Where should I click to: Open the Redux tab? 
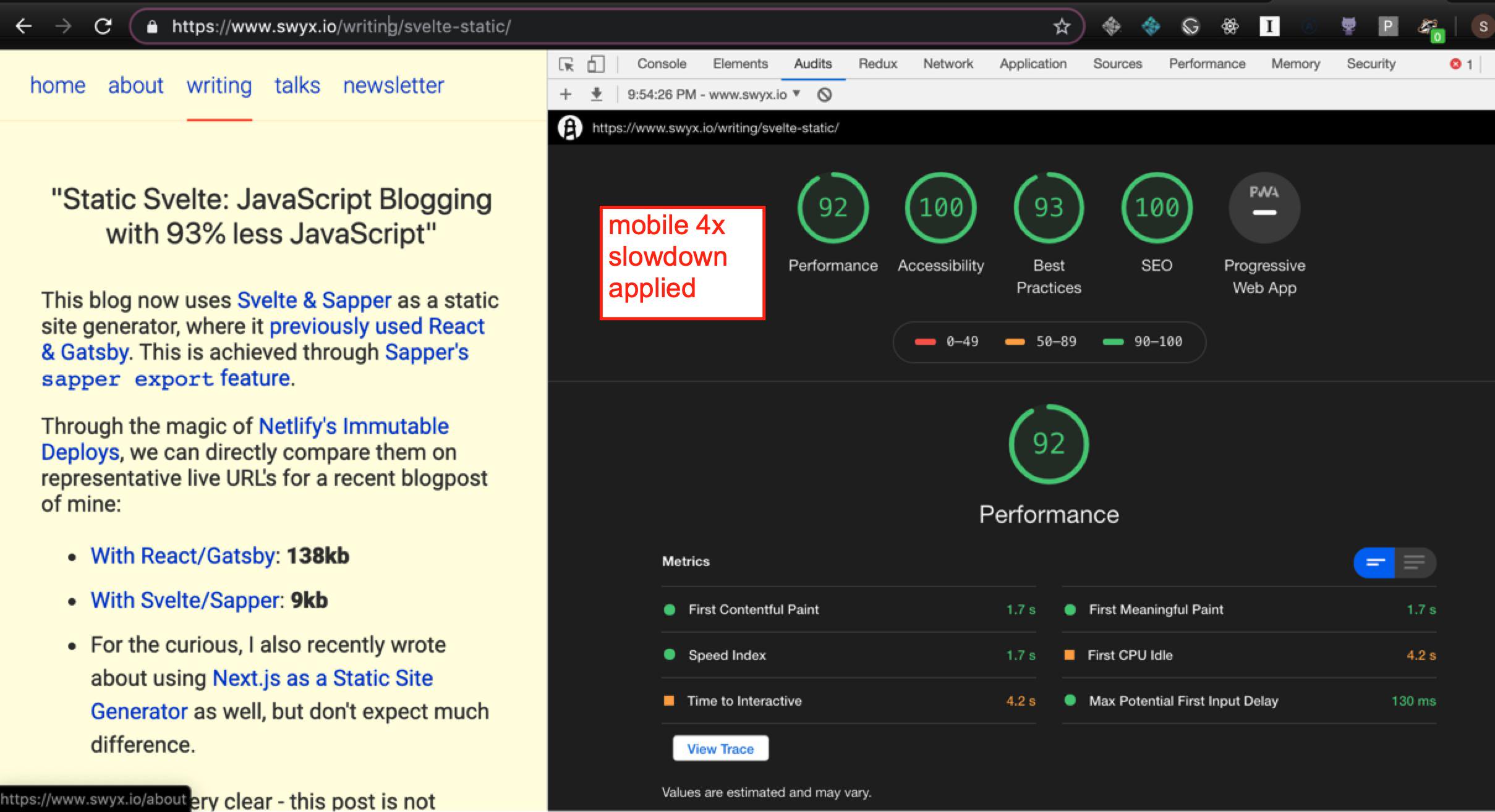point(877,64)
